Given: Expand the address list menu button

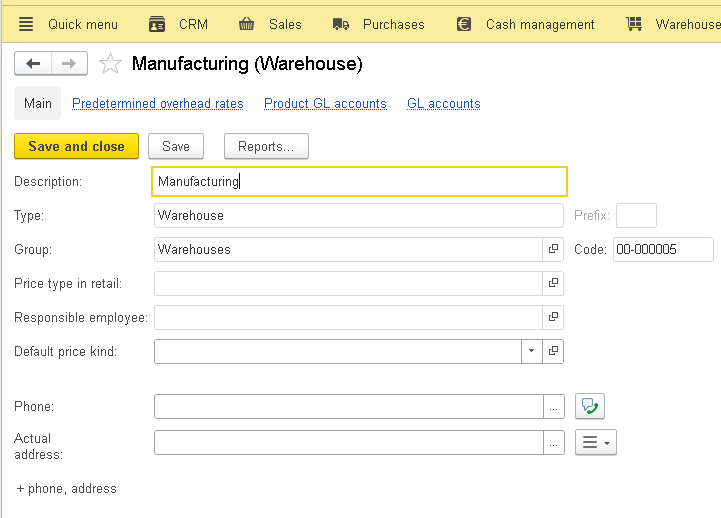Looking at the screenshot, I should click(x=596, y=442).
